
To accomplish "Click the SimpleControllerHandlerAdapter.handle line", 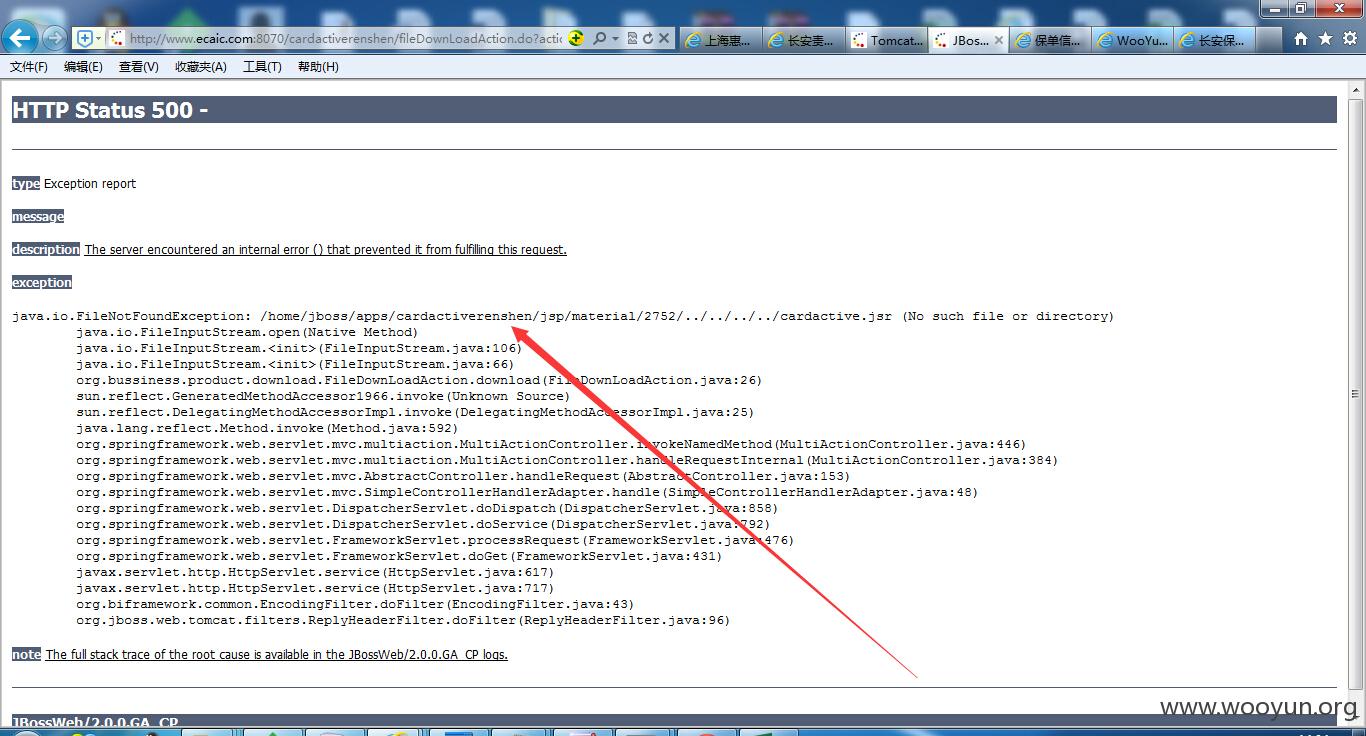I will click(x=527, y=492).
